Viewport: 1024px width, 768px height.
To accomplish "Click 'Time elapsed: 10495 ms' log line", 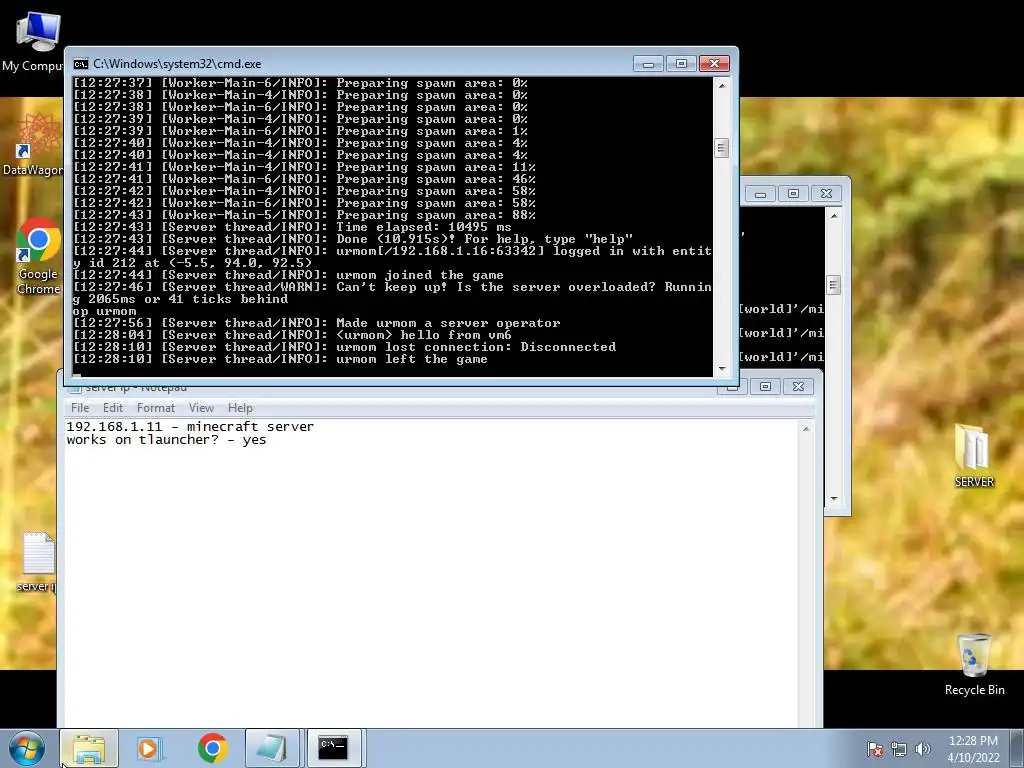I will point(292,227).
